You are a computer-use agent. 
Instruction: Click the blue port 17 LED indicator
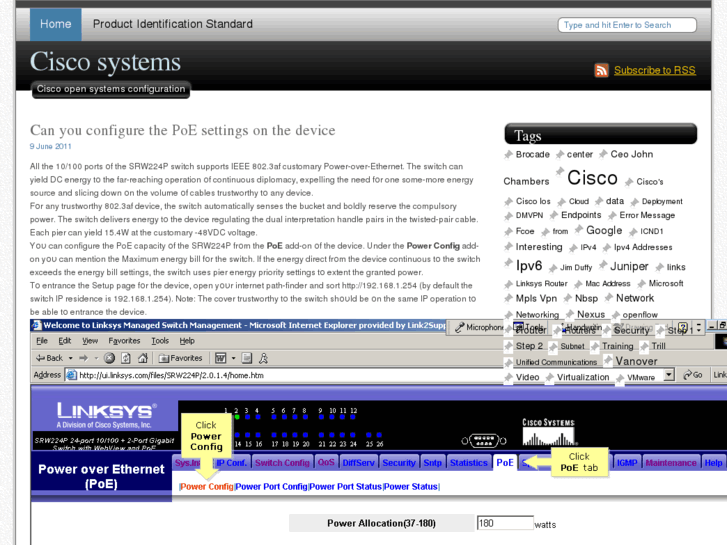tap(274, 435)
